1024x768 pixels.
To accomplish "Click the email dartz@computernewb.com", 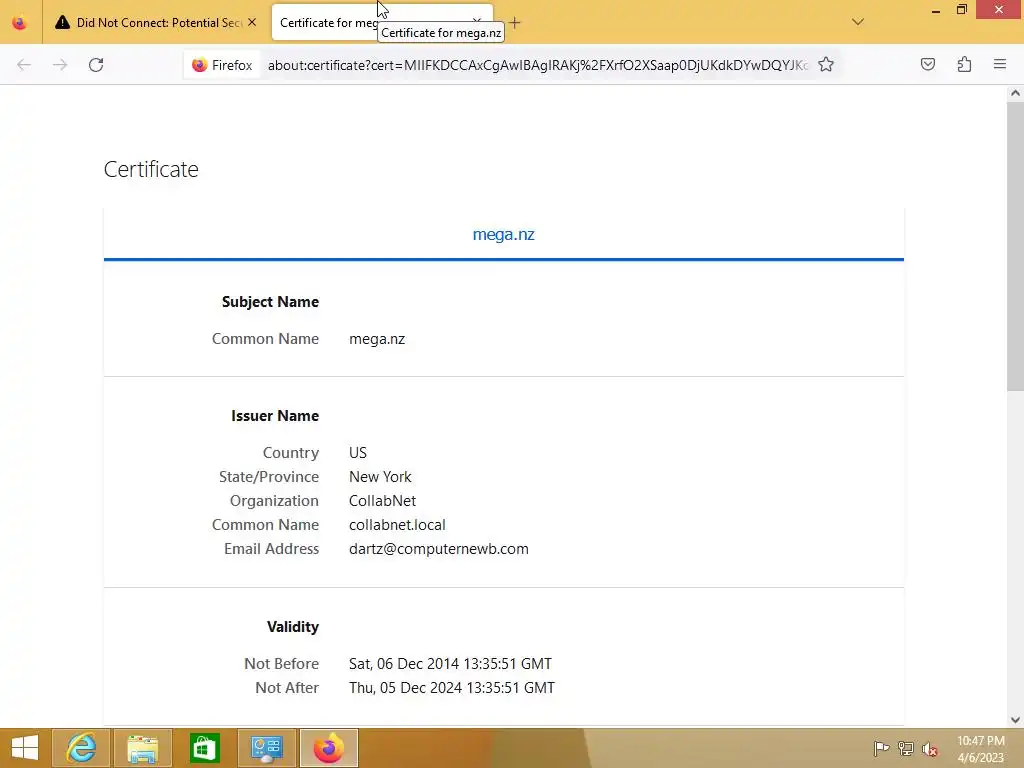I will point(439,549).
